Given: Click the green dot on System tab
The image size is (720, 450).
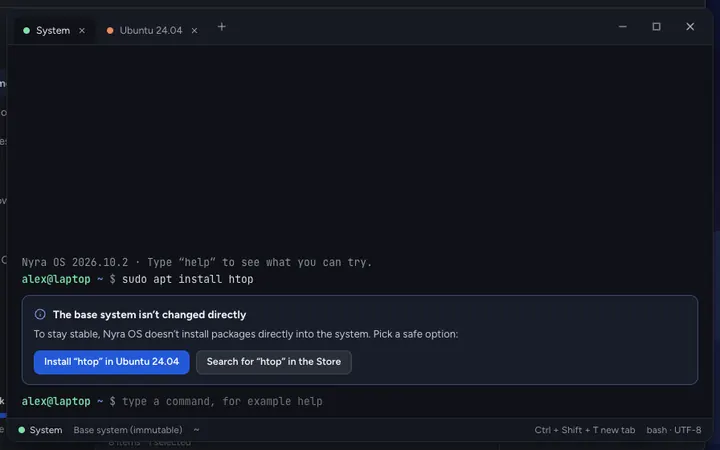Looking at the screenshot, I should (27, 31).
